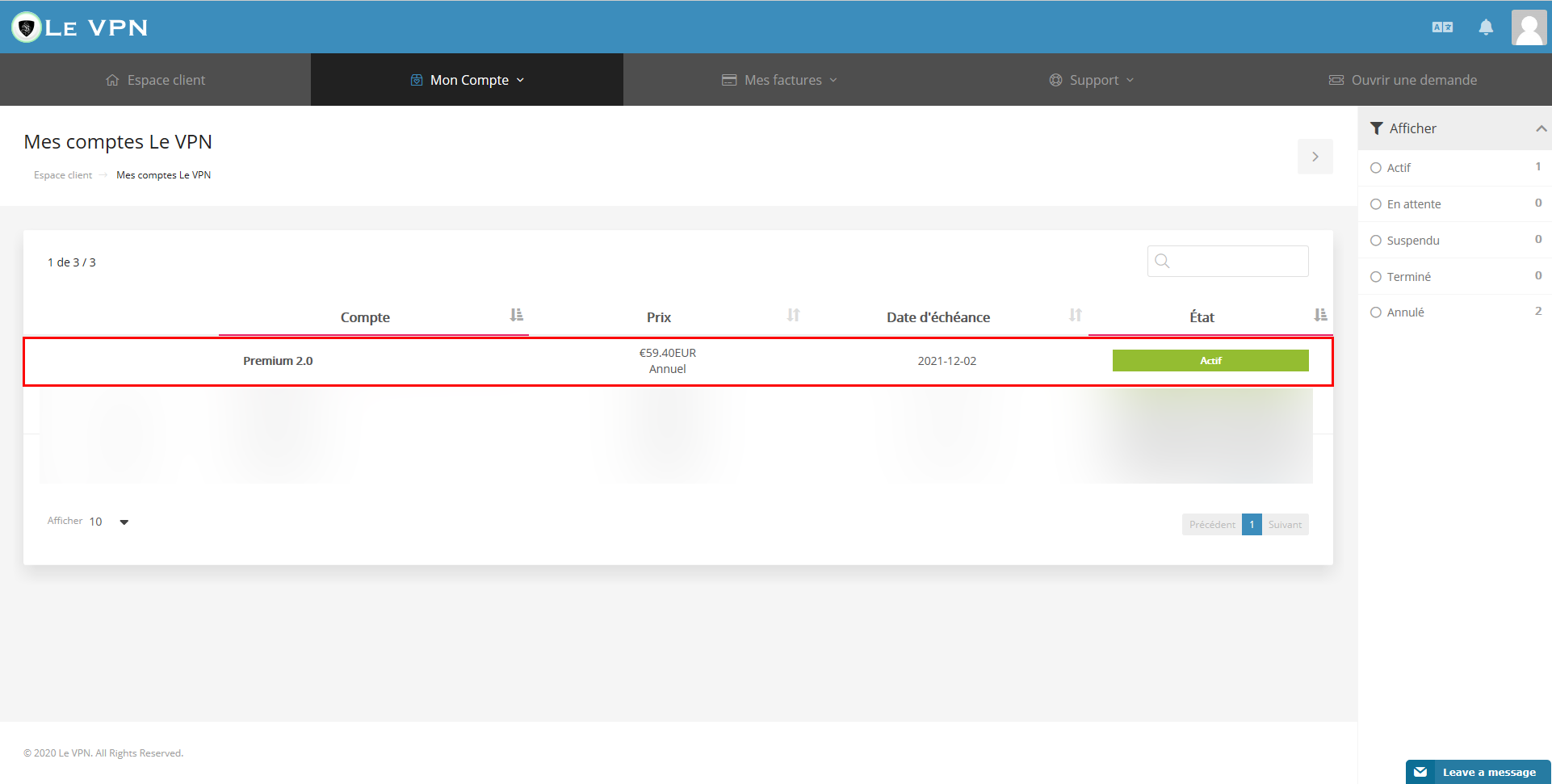Click into the table search field
Viewport: 1552px width, 784px height.
point(1228,261)
